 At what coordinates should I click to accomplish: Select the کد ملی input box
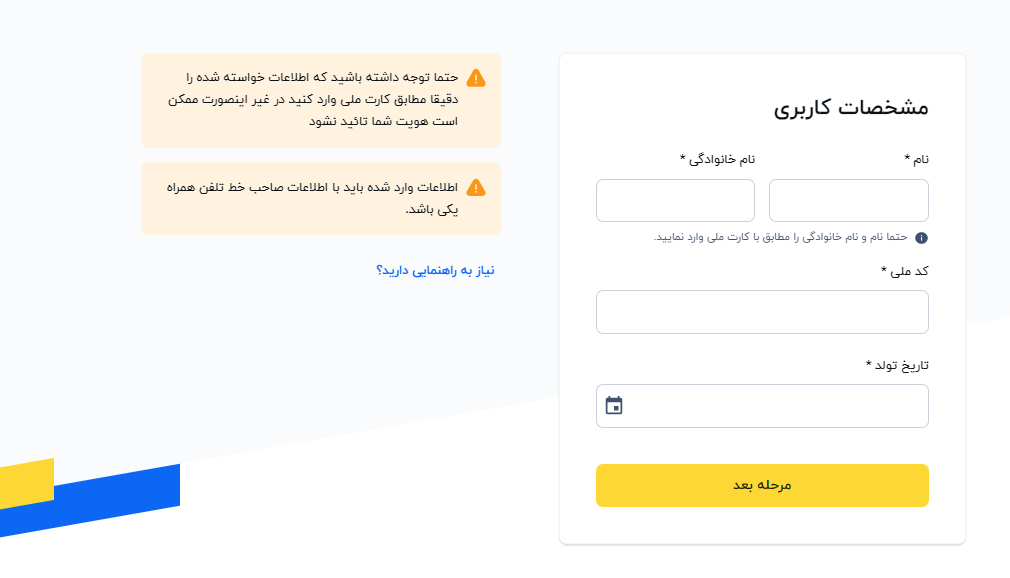pyautogui.click(x=762, y=312)
